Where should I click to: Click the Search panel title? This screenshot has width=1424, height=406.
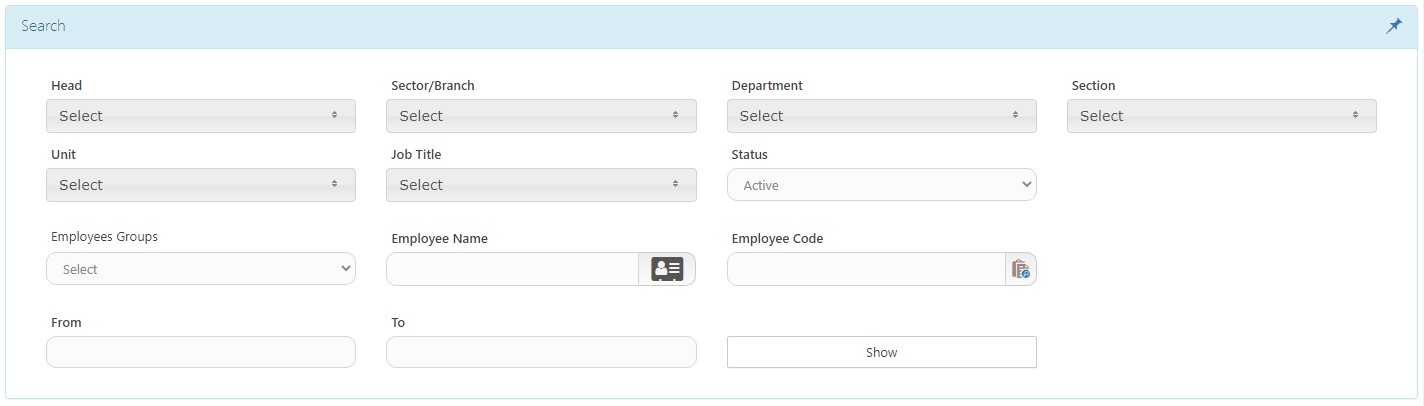tap(43, 26)
